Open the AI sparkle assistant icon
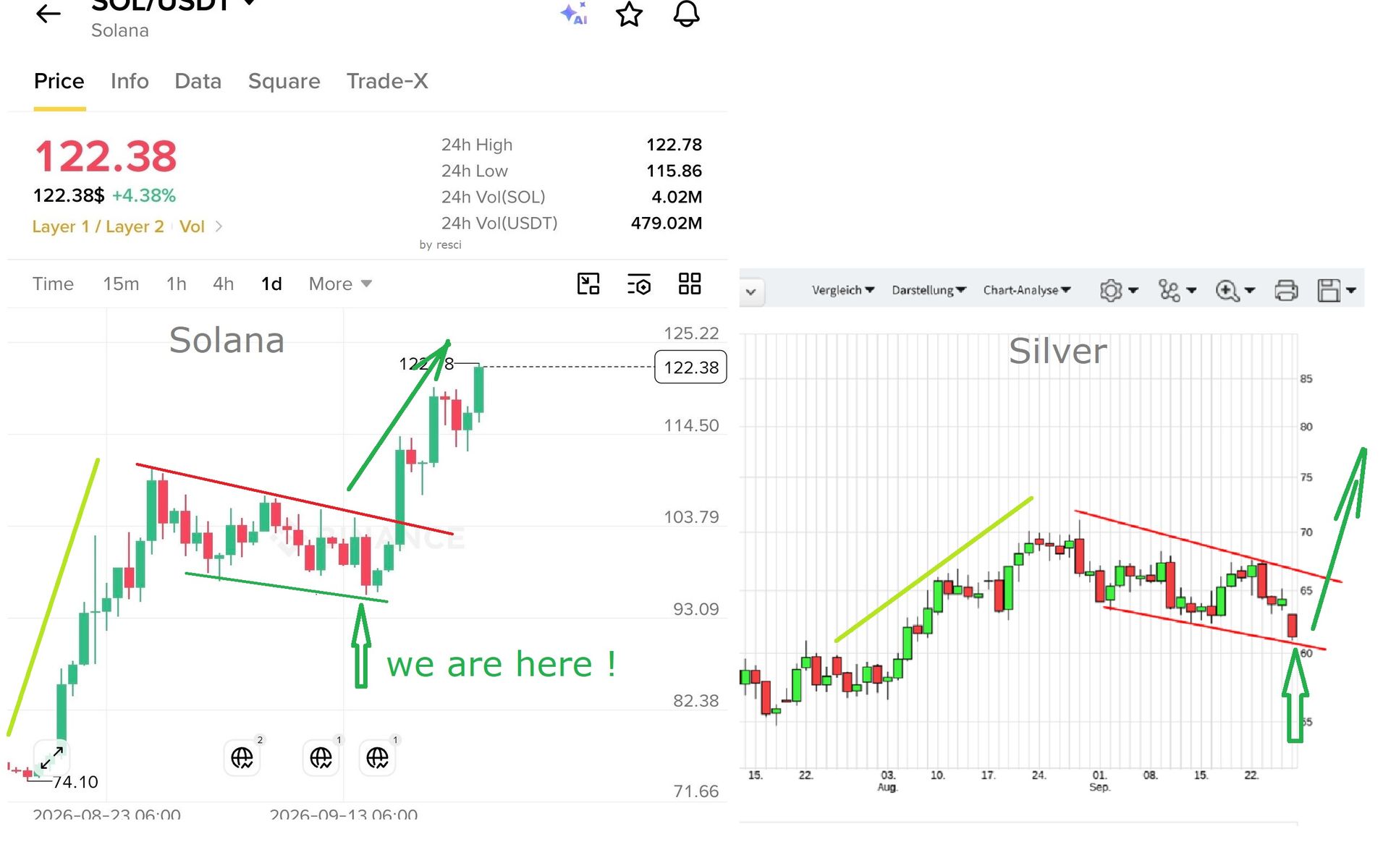 tap(574, 13)
